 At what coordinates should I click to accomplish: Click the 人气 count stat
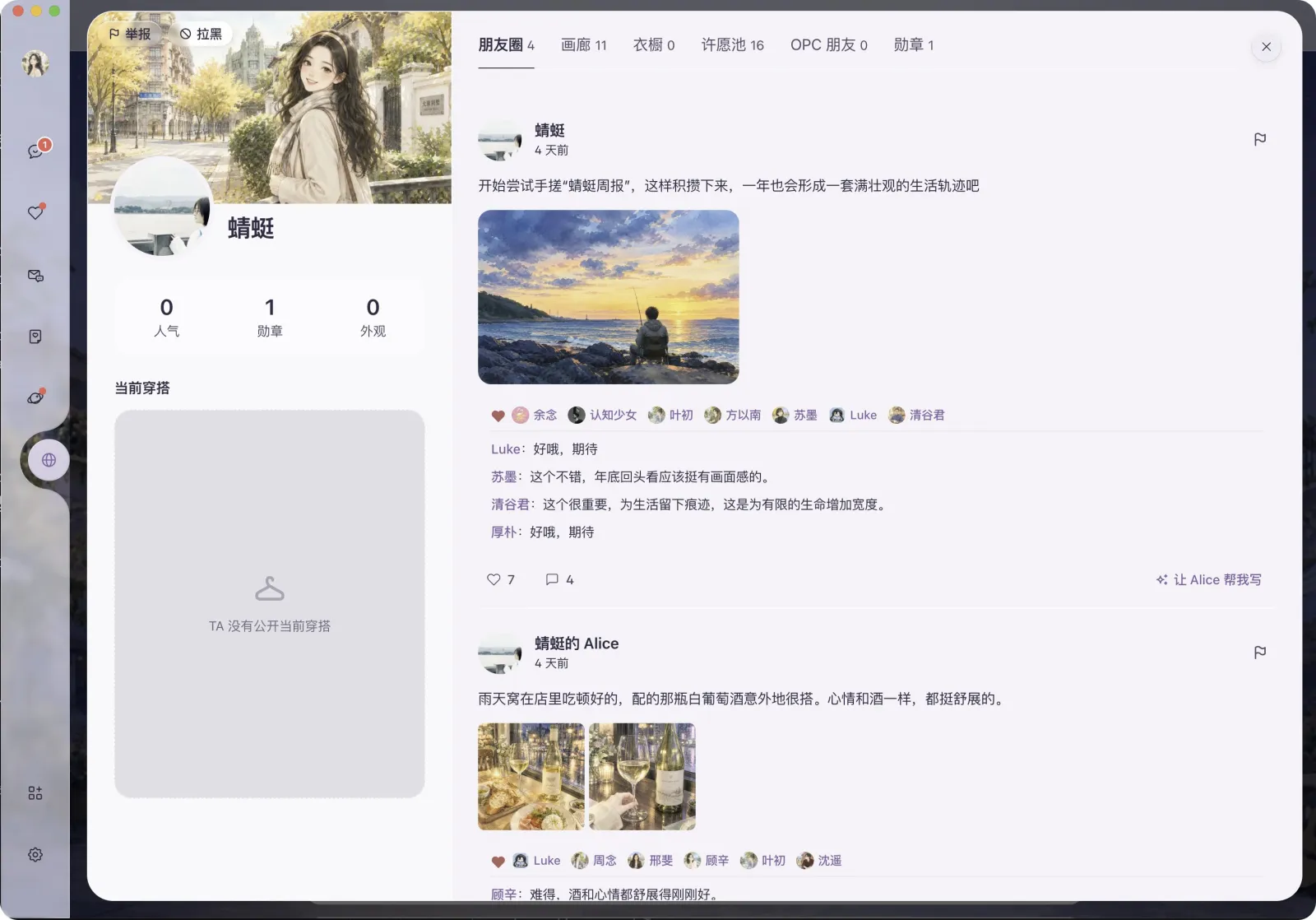(x=166, y=317)
